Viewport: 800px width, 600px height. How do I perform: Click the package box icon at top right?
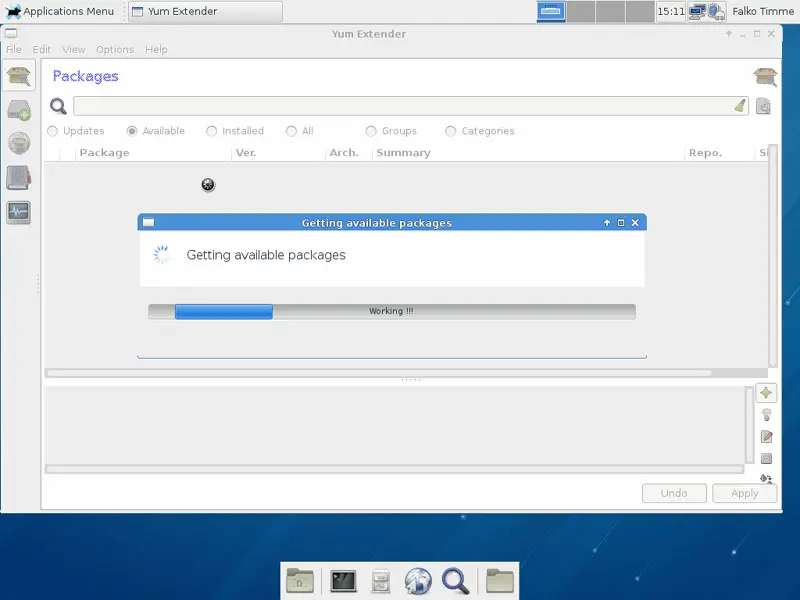pyautogui.click(x=765, y=77)
